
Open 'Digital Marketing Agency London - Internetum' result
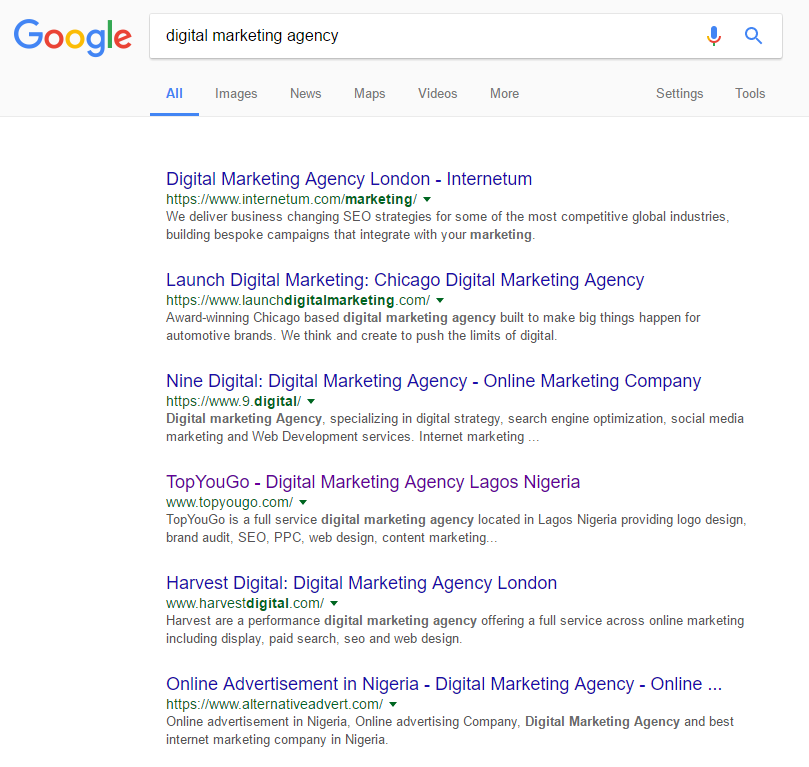click(x=349, y=179)
